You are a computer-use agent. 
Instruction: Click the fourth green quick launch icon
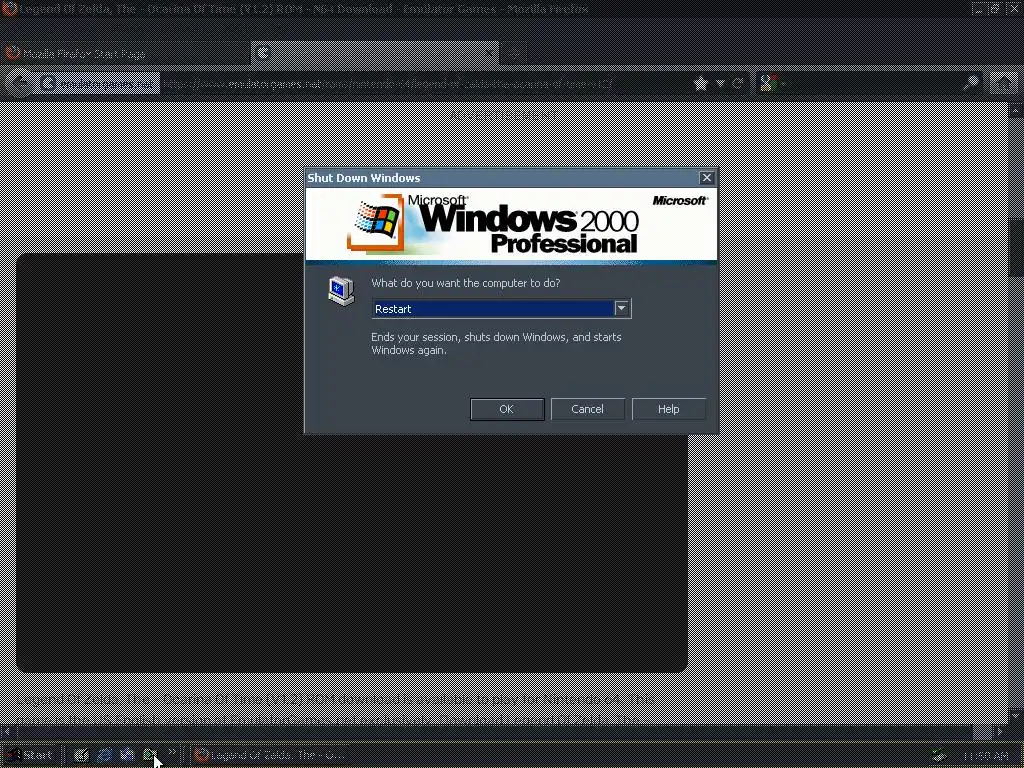(x=150, y=755)
